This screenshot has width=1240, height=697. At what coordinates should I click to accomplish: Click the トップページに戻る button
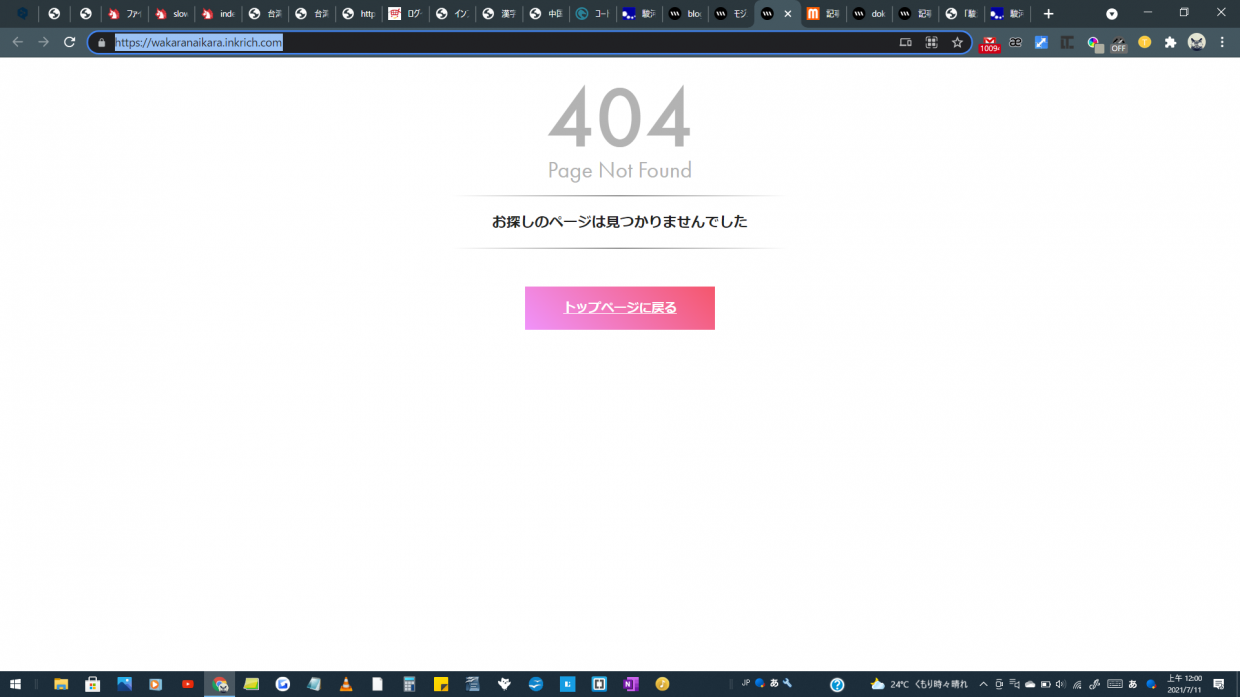click(619, 308)
